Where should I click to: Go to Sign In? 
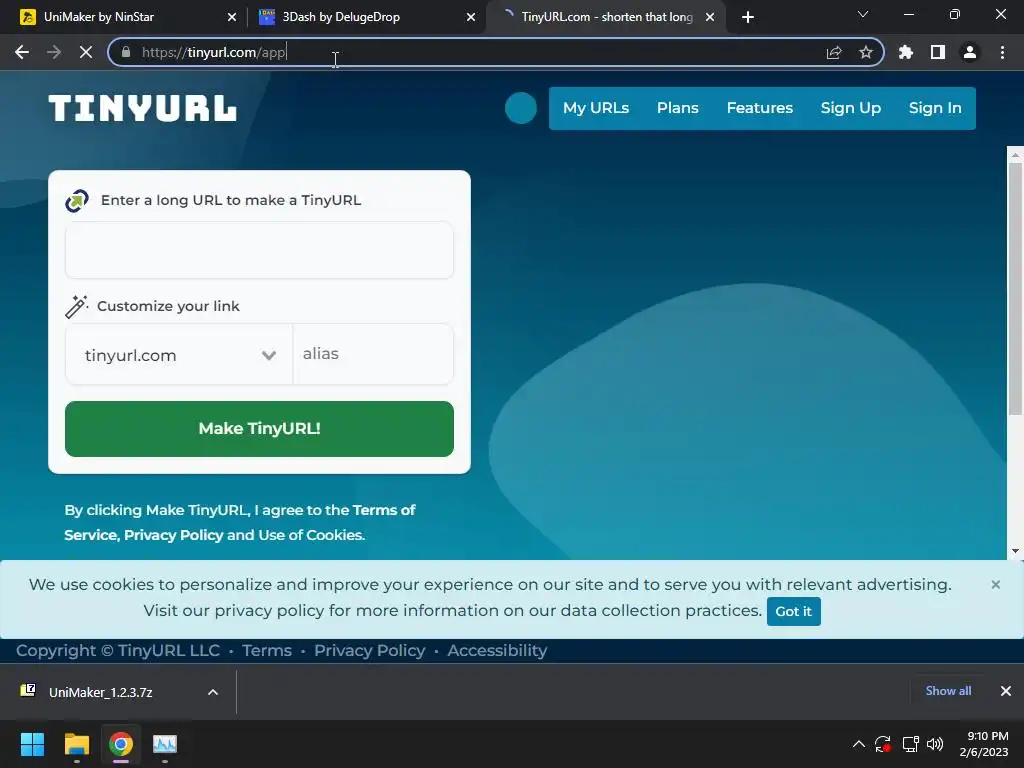(x=935, y=108)
